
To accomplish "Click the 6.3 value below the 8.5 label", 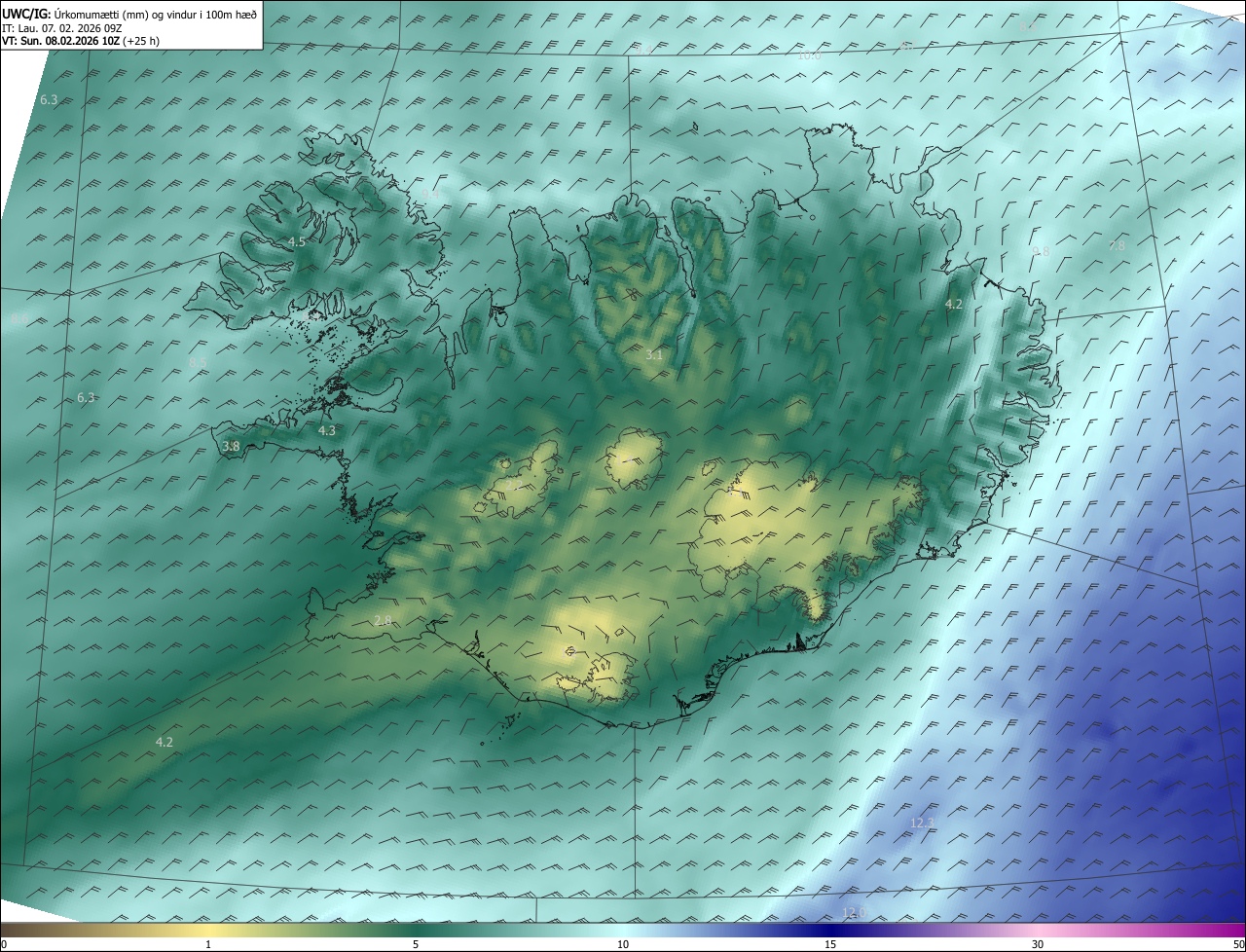I will coord(86,397).
